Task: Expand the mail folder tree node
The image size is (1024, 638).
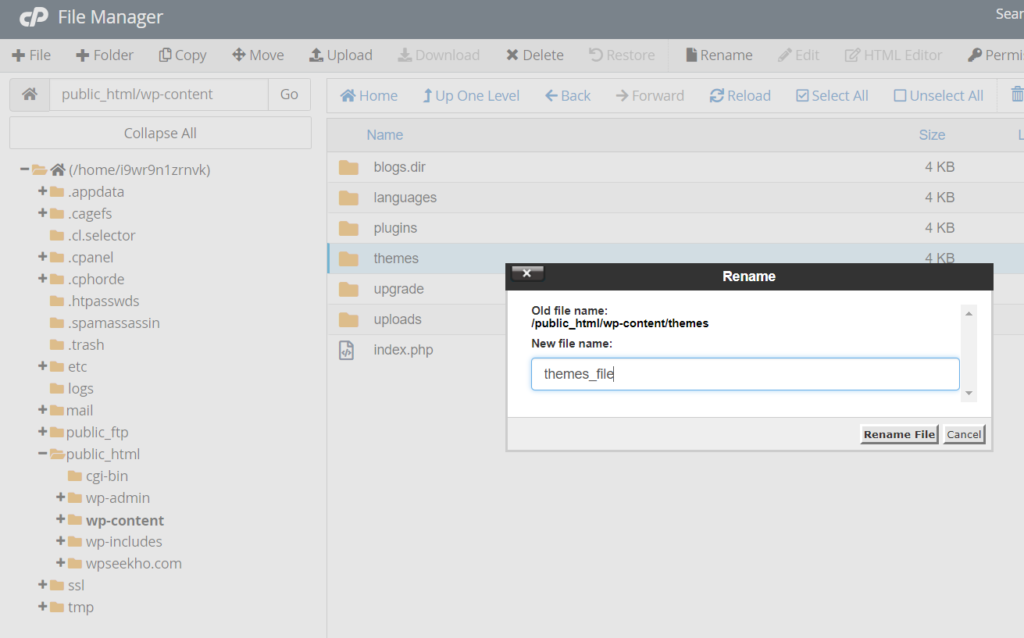Action: tap(43, 410)
